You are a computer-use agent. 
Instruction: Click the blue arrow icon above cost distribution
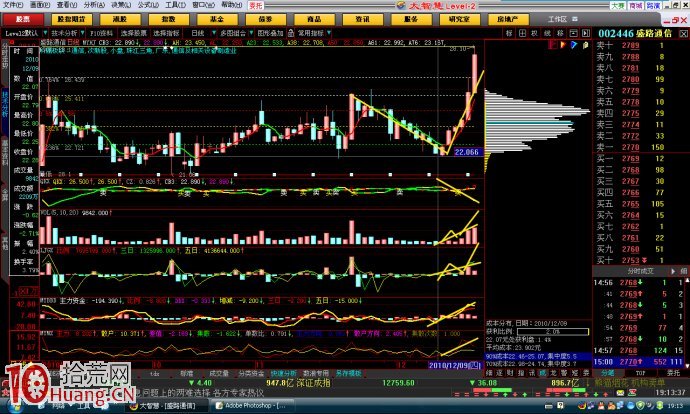coord(574,44)
